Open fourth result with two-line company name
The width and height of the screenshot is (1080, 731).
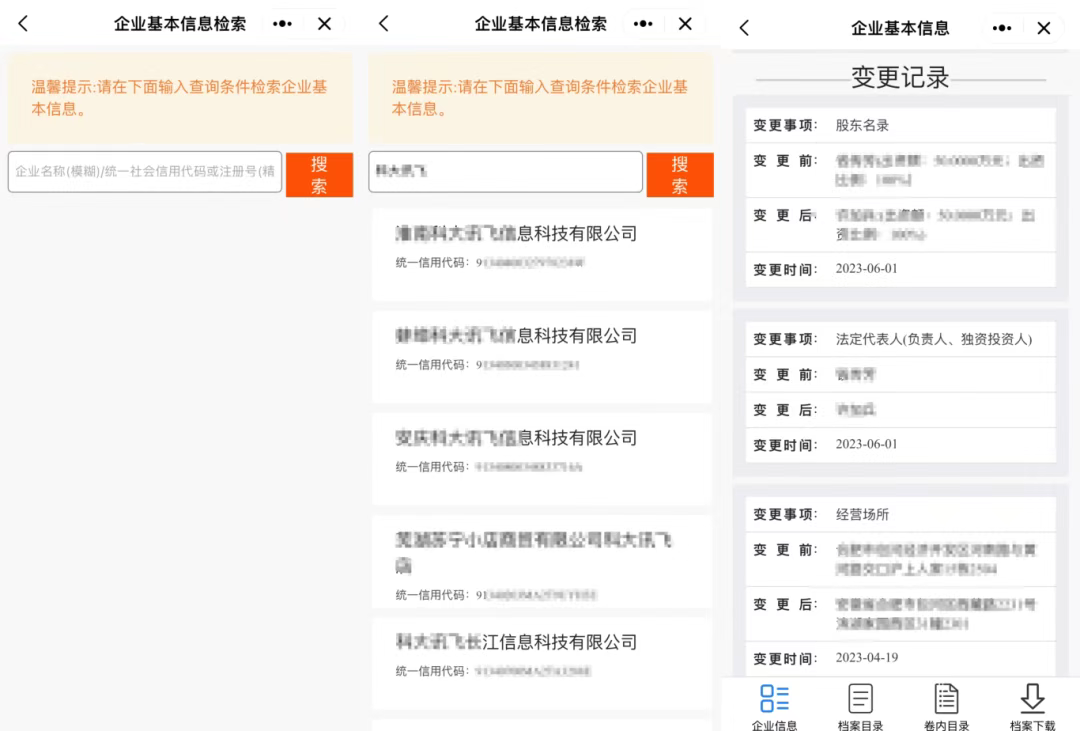tap(542, 562)
